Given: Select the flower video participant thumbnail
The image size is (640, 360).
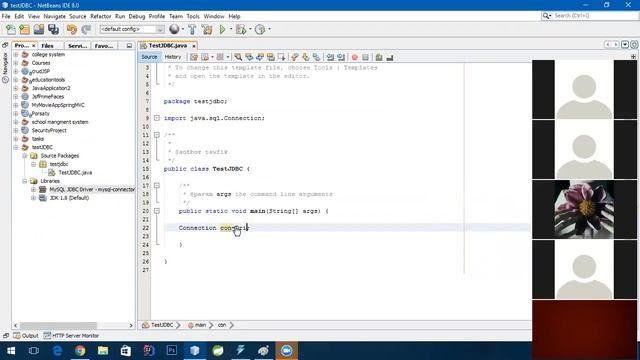Looking at the screenshot, I should (584, 210).
